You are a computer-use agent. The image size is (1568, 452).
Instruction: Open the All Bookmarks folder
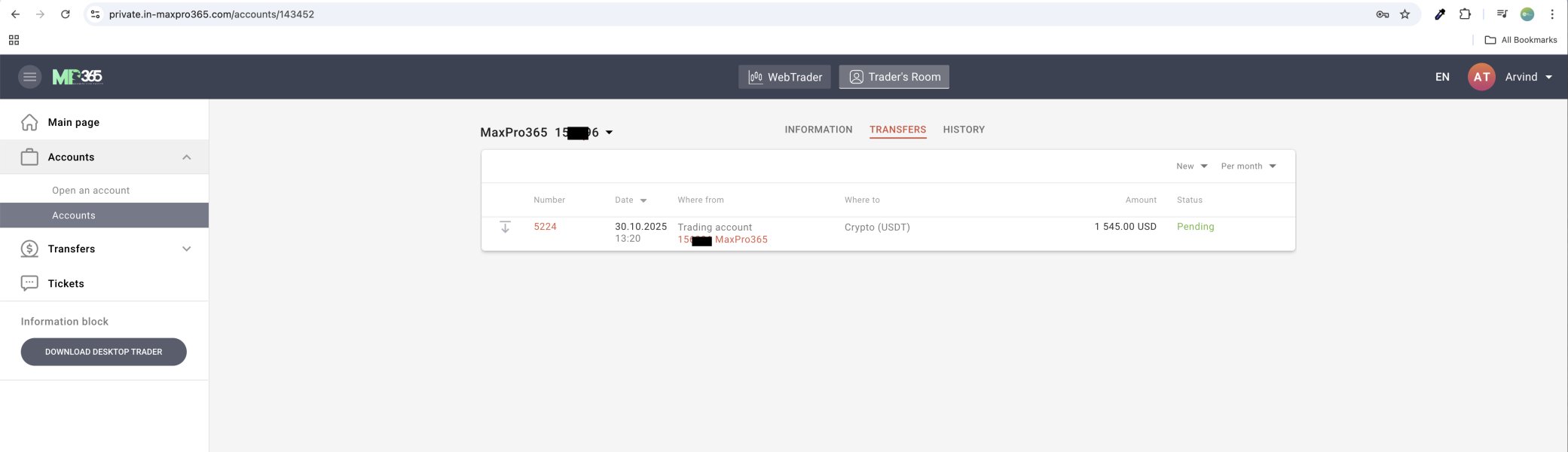[1521, 40]
